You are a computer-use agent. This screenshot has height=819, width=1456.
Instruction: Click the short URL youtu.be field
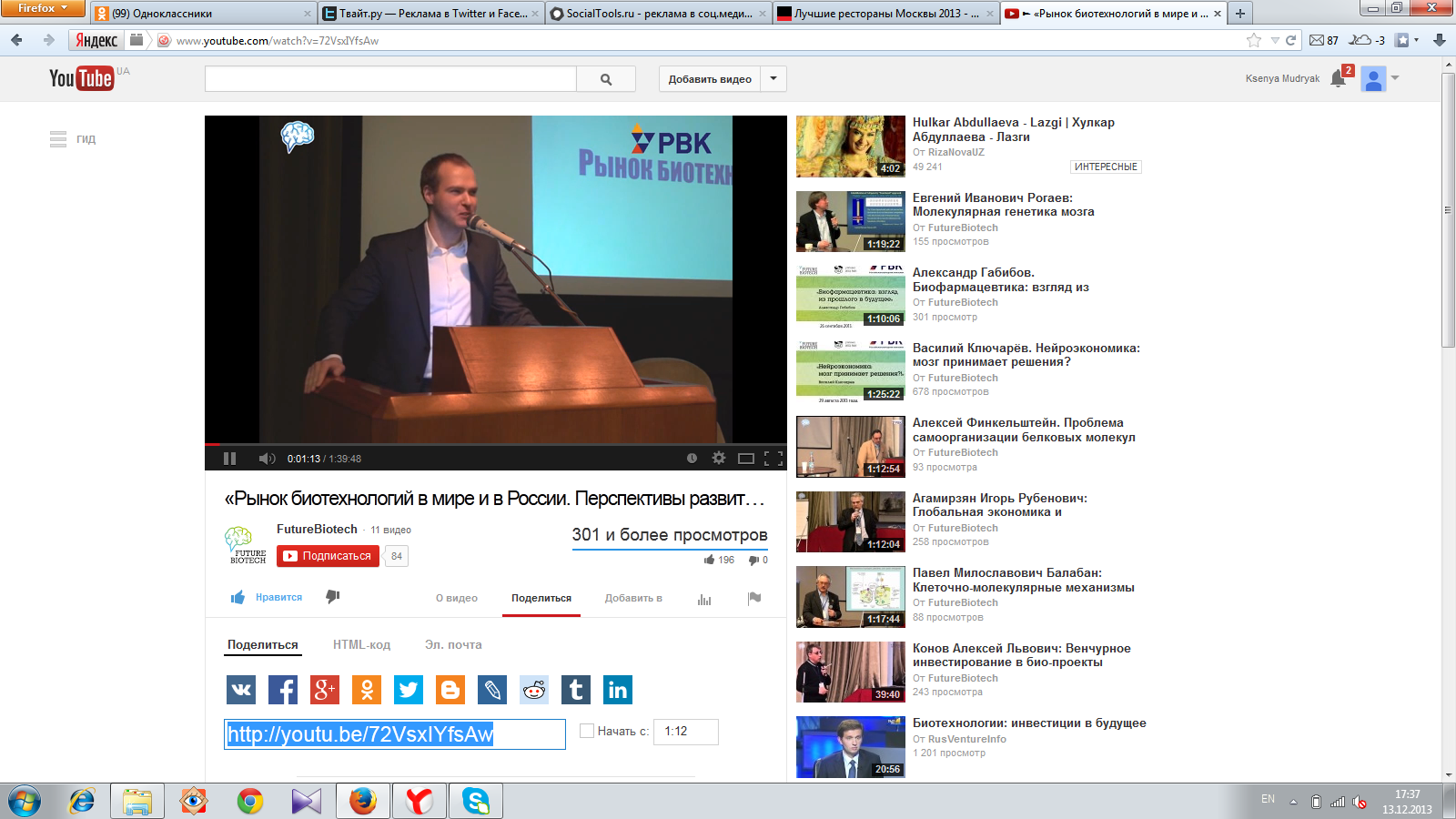point(395,734)
